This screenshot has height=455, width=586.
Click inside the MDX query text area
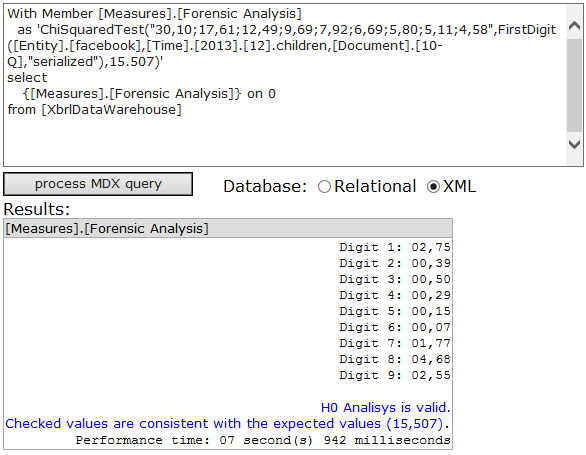click(x=285, y=85)
